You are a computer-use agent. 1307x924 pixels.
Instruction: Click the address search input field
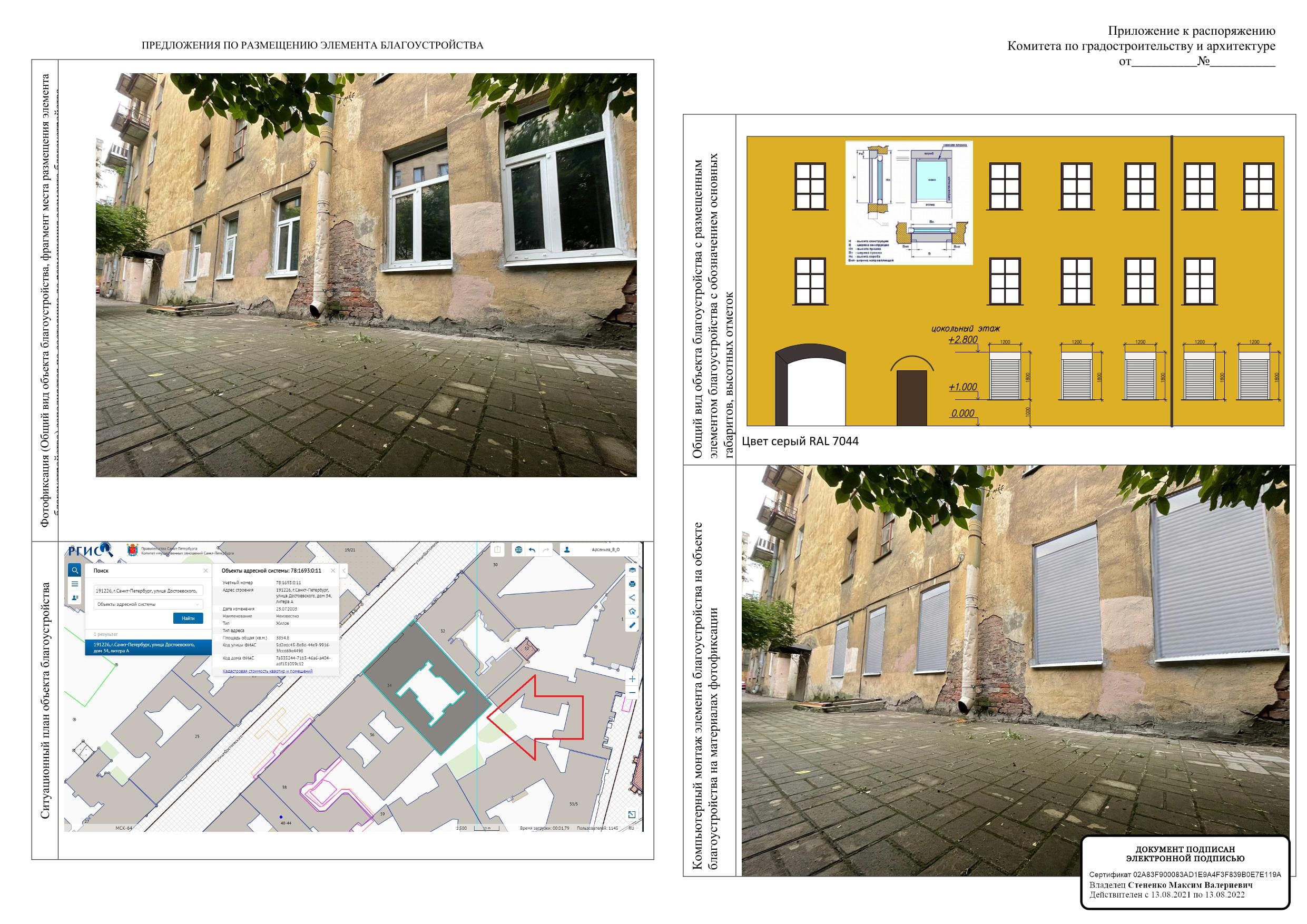click(148, 591)
